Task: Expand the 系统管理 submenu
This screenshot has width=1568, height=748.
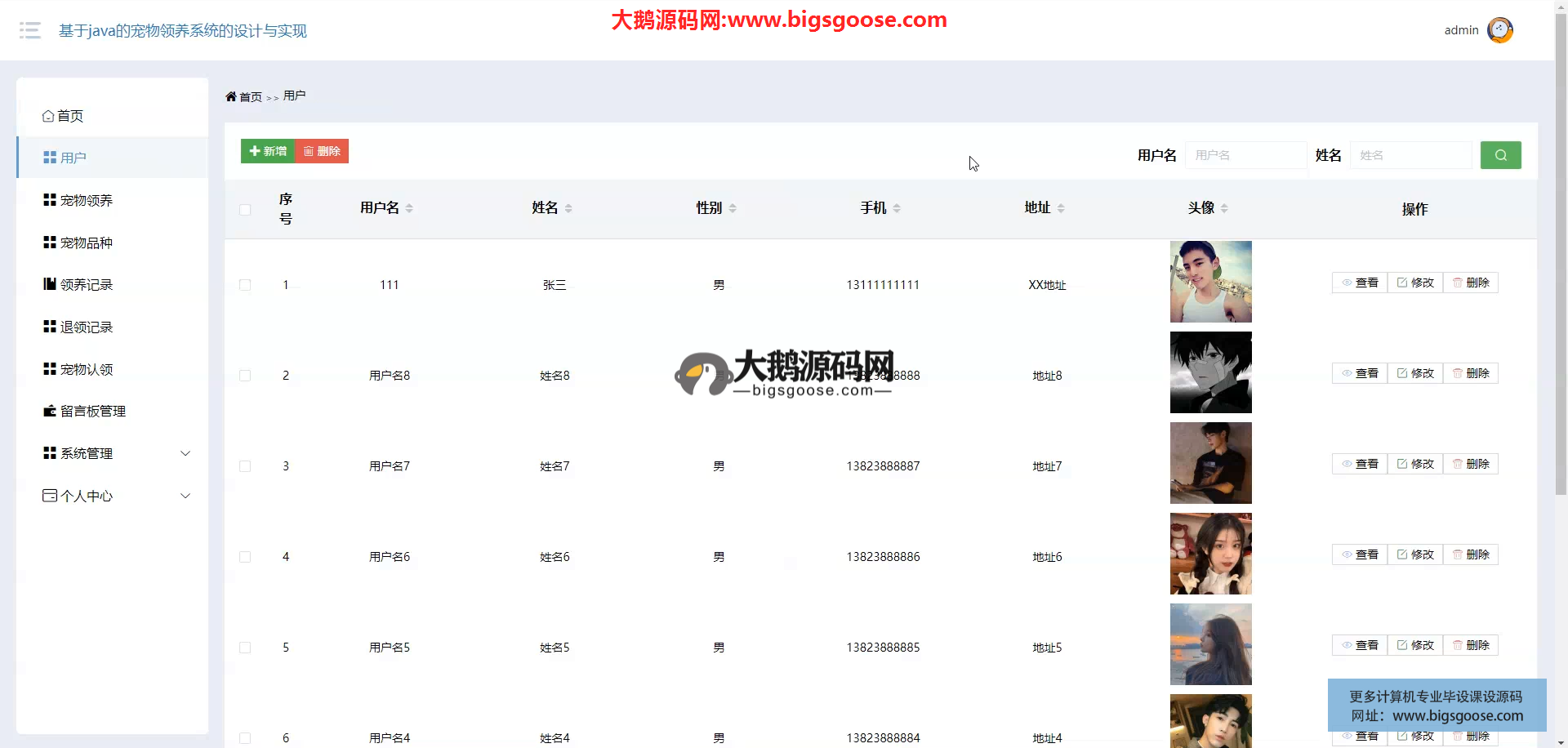Action: coord(185,453)
